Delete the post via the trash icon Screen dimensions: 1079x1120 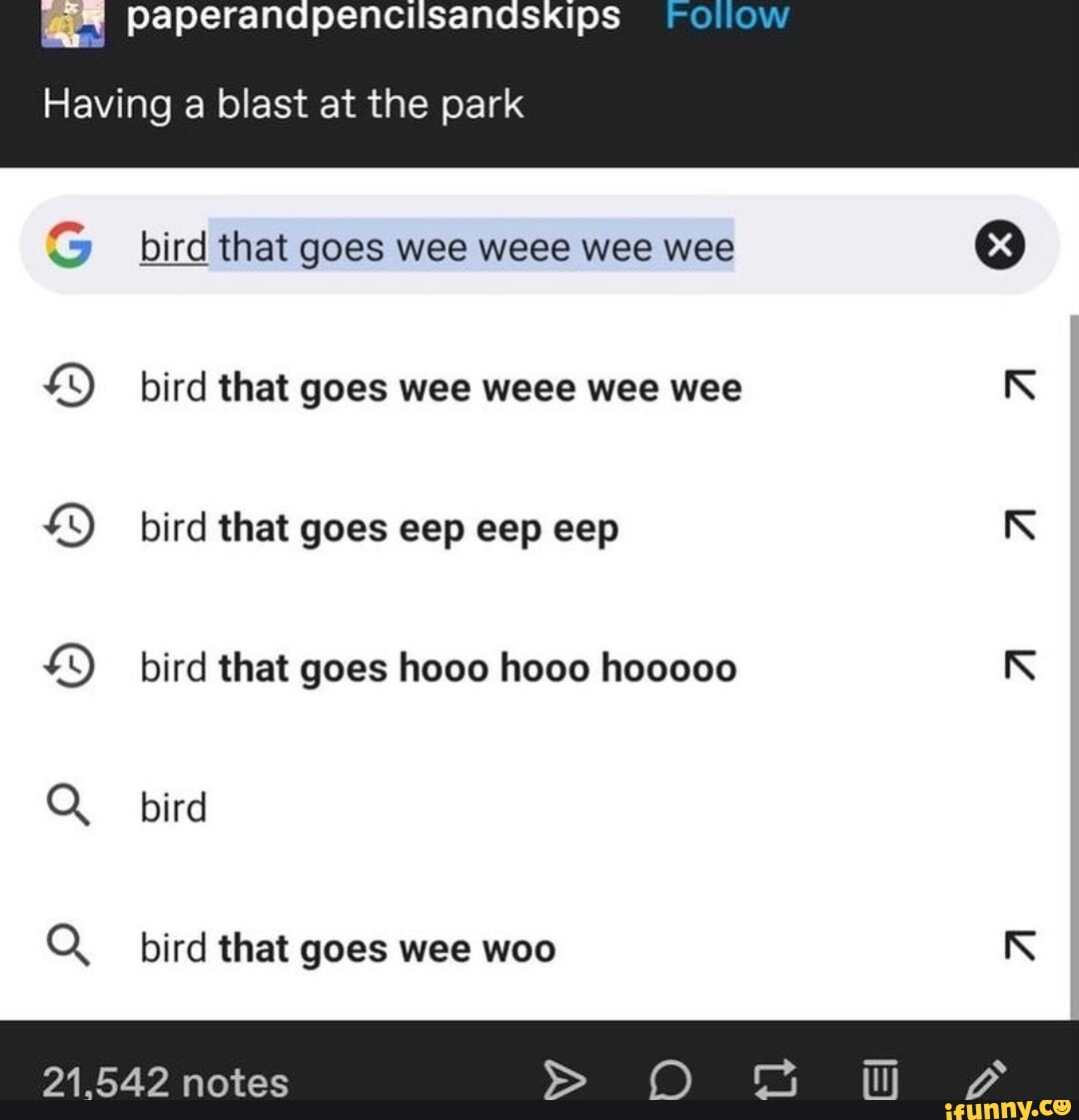pos(881,1079)
